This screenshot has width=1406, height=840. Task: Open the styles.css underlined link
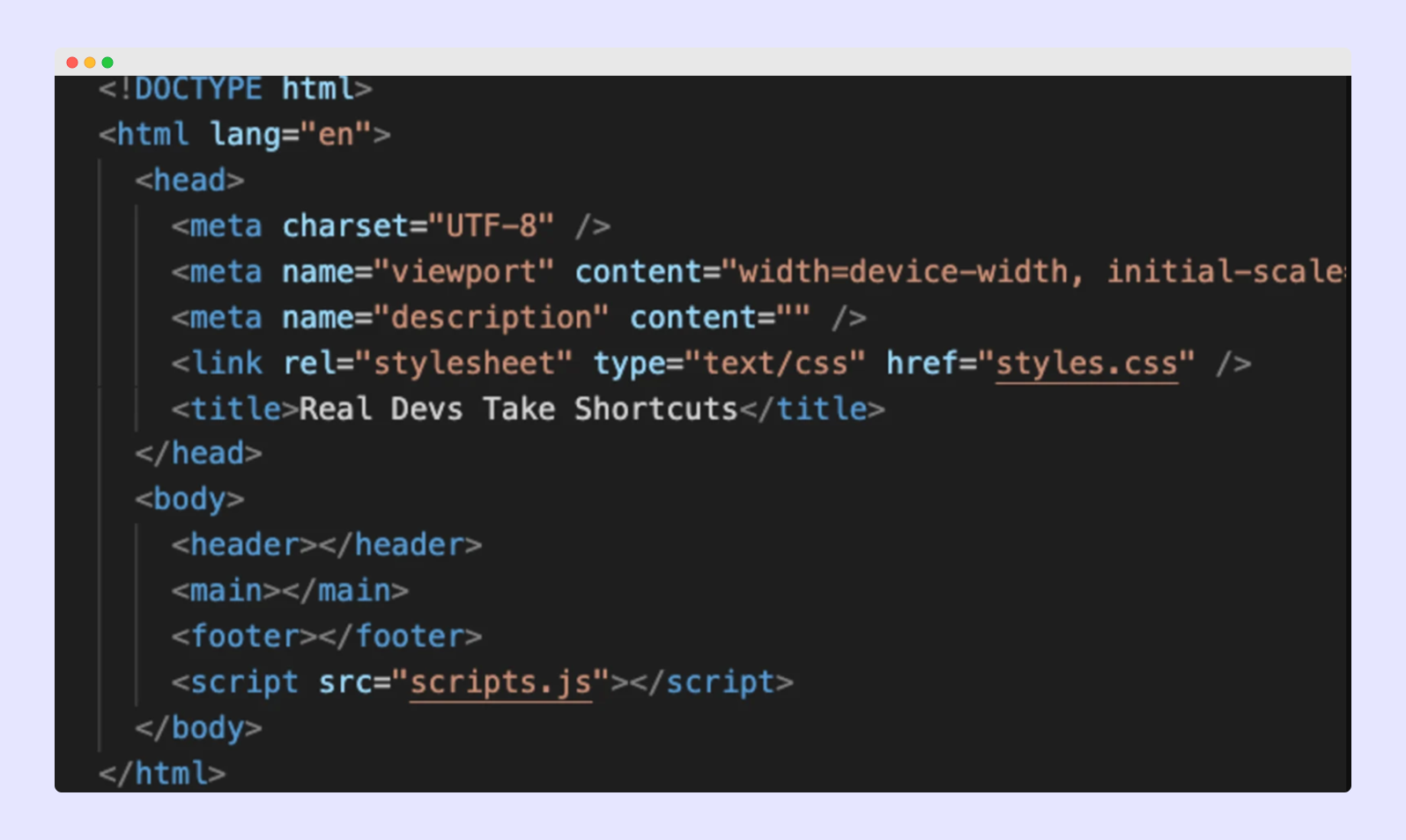point(1086,364)
